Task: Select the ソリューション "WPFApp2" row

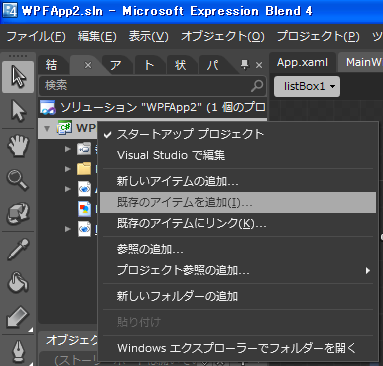Action: click(153, 107)
